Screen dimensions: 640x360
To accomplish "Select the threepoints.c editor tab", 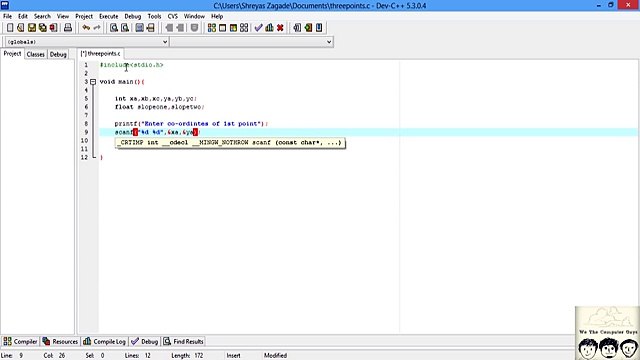I will (x=101, y=53).
